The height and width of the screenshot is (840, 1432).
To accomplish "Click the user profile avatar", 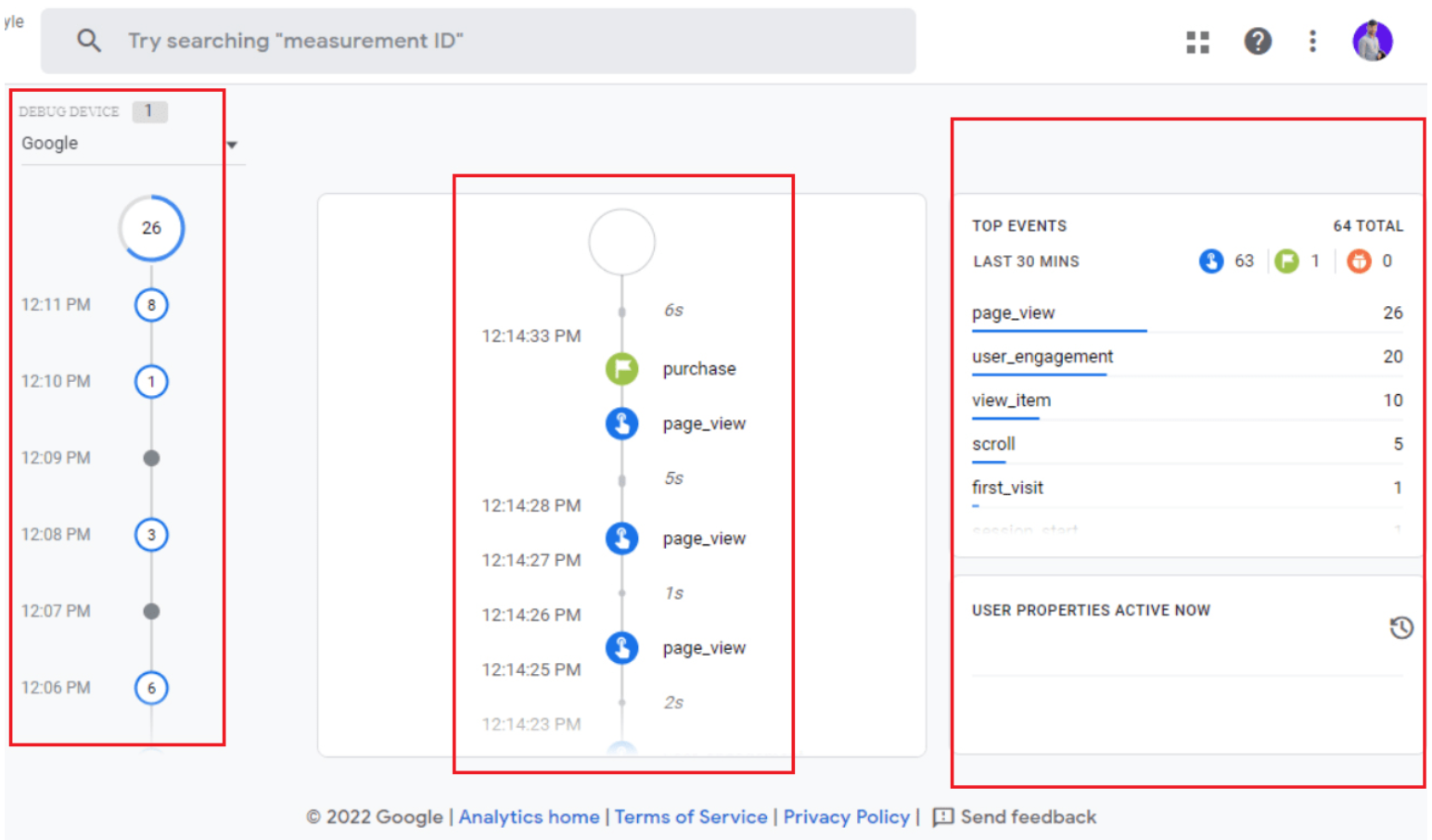I will (1372, 42).
